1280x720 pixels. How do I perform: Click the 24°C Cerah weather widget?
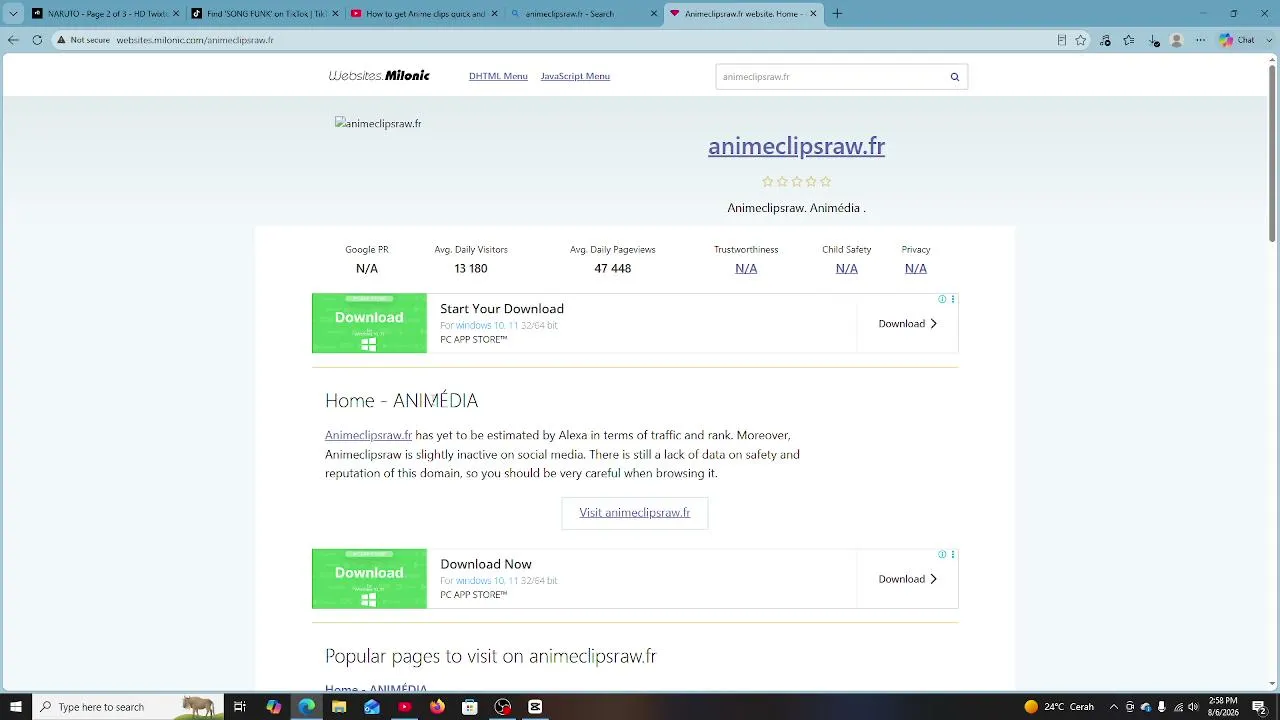[1059, 707]
